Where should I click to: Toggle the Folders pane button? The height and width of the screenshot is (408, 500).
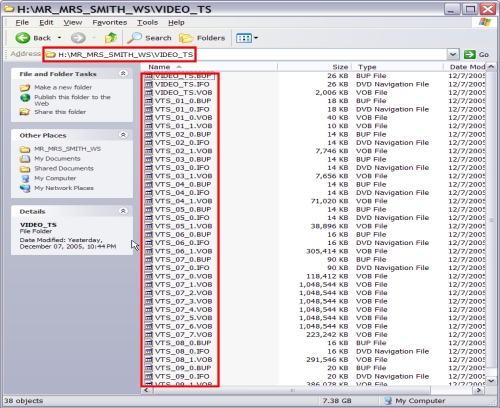202,38
